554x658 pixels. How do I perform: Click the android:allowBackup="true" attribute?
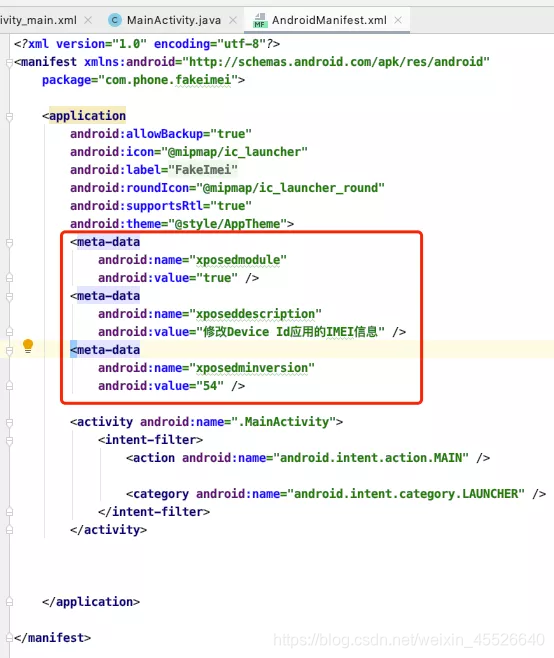coord(161,134)
